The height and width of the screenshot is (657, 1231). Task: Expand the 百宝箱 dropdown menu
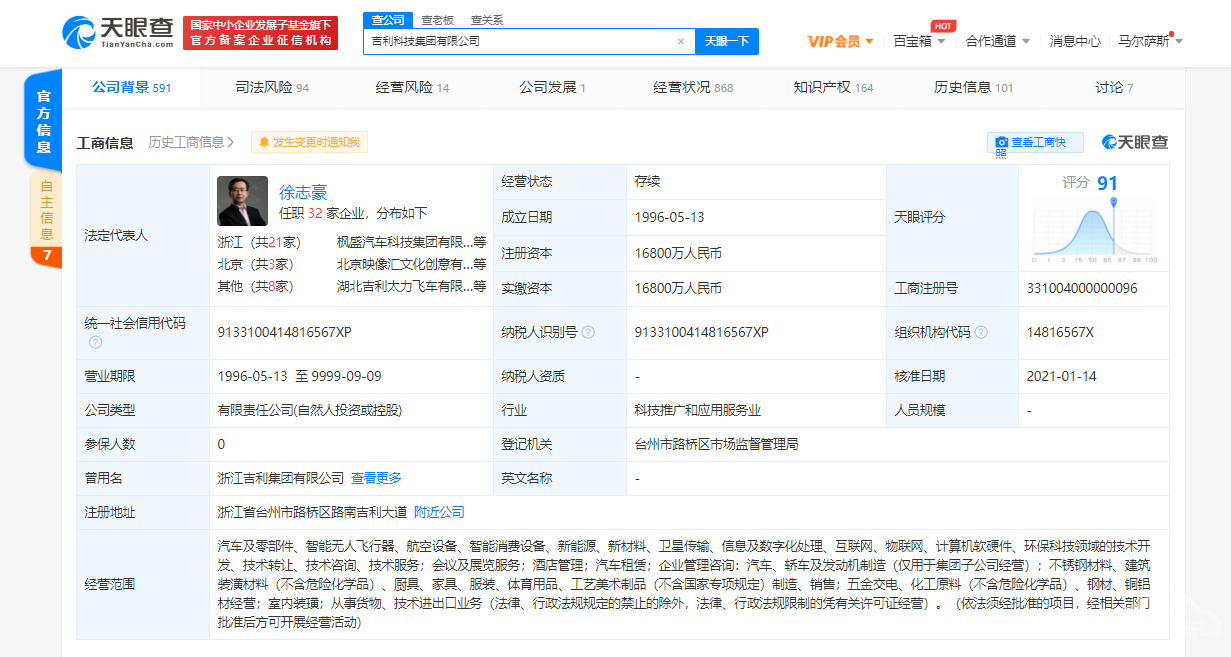(x=918, y=41)
